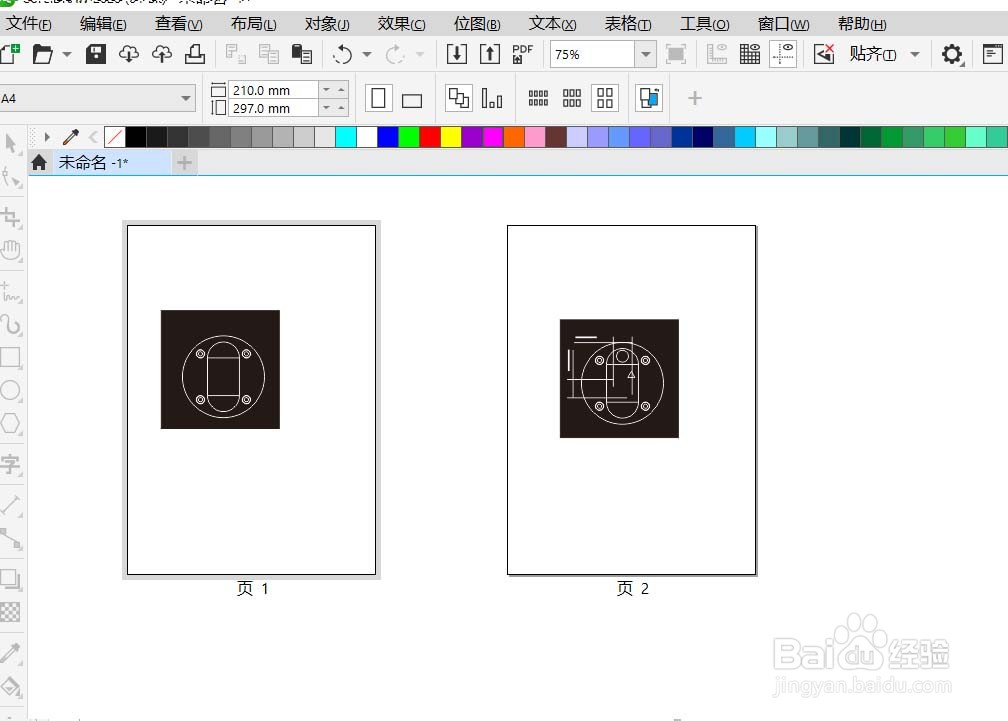1008x721 pixels.
Task: Open the Options gear icon
Action: tap(952, 54)
